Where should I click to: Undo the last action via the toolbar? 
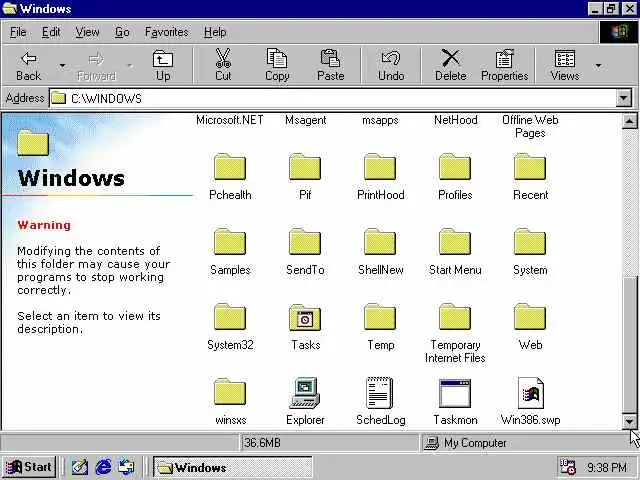(391, 65)
